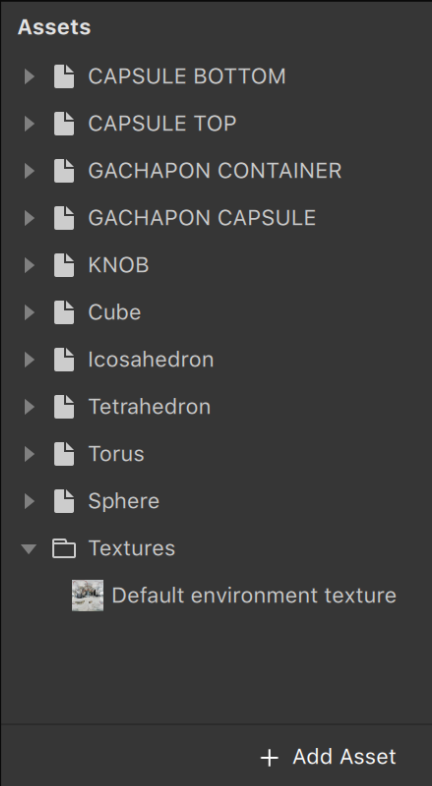Collapse the Textures folder
432x786 pixels.
tap(29, 548)
